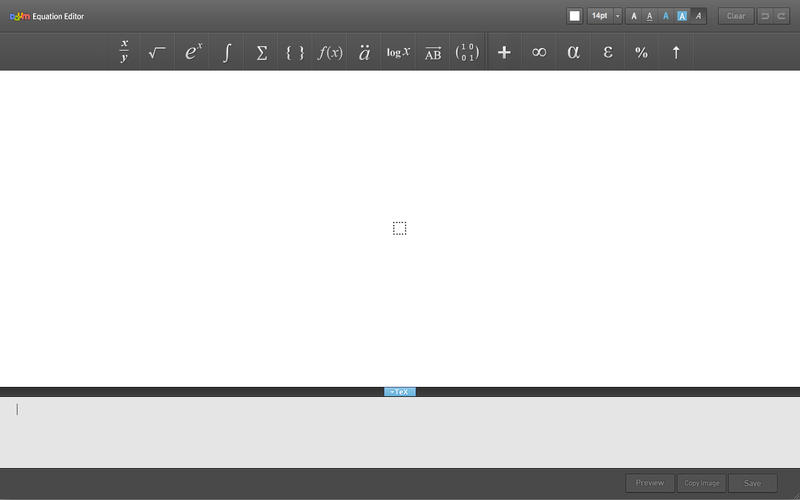Open the exponent e^x template
The height and width of the screenshot is (500, 800).
(193, 52)
